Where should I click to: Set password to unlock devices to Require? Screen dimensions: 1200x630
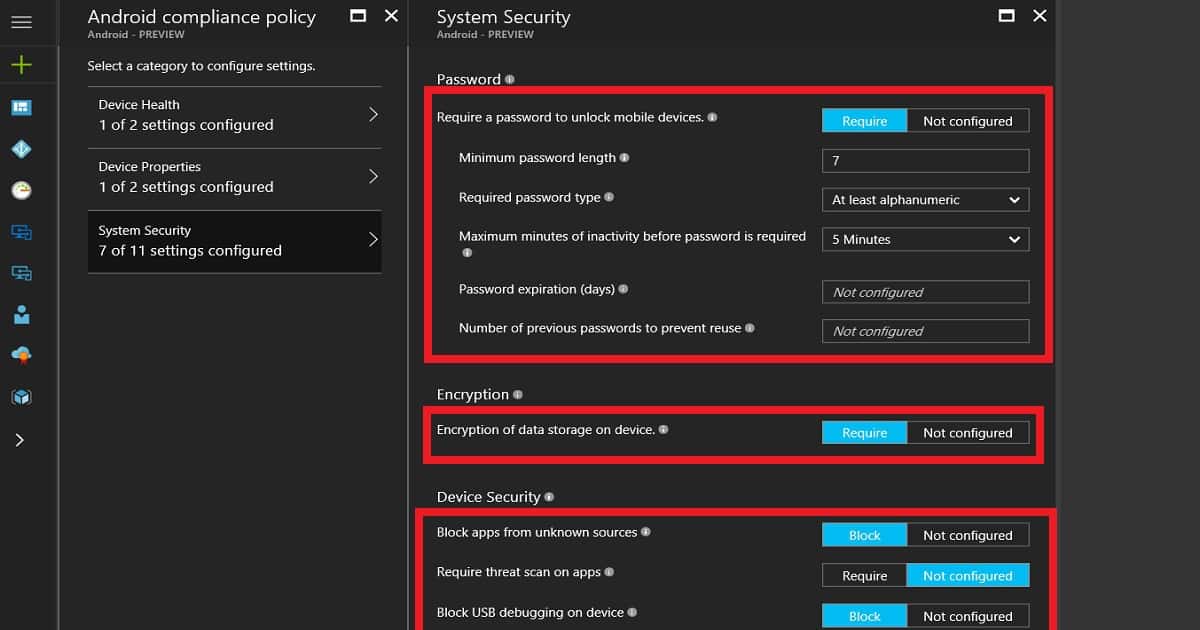pos(864,121)
